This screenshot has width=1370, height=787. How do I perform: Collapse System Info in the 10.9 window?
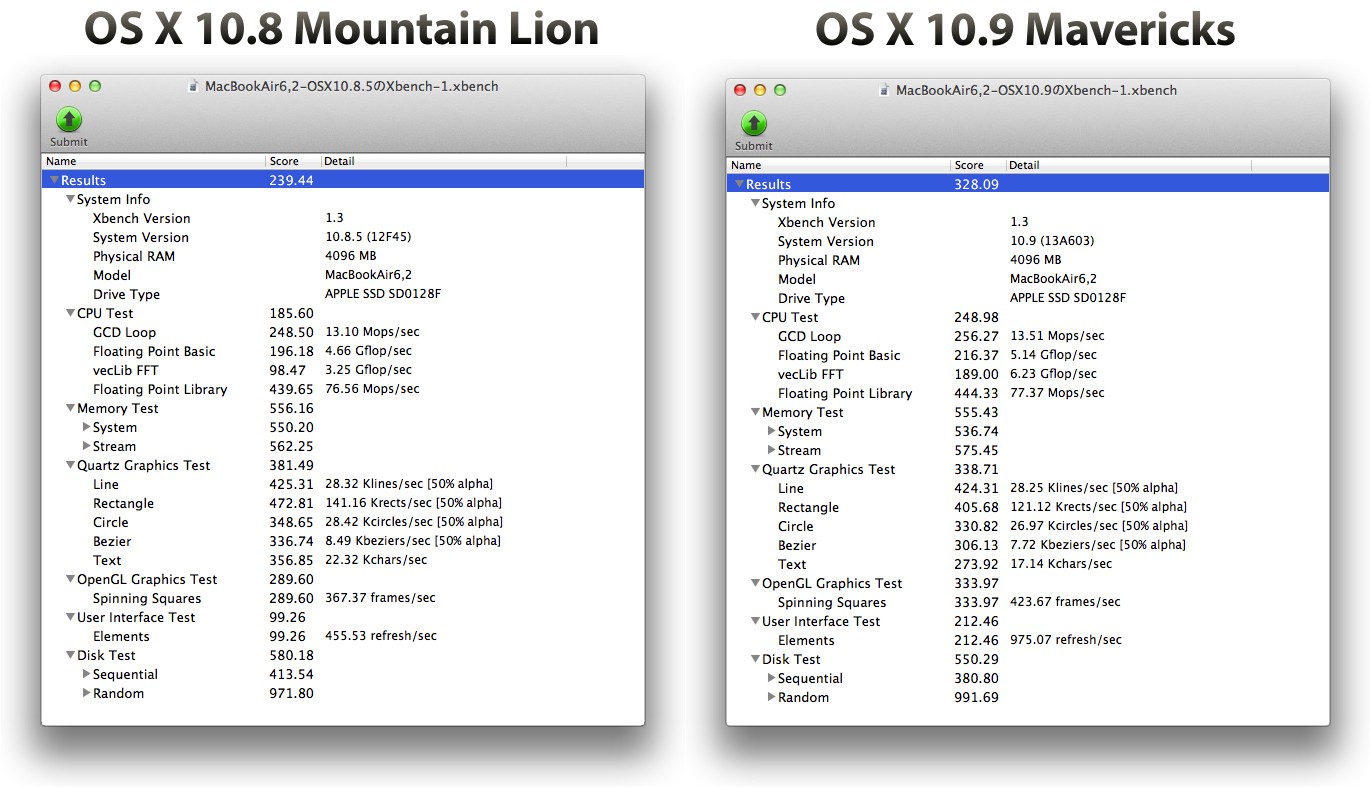(x=755, y=203)
